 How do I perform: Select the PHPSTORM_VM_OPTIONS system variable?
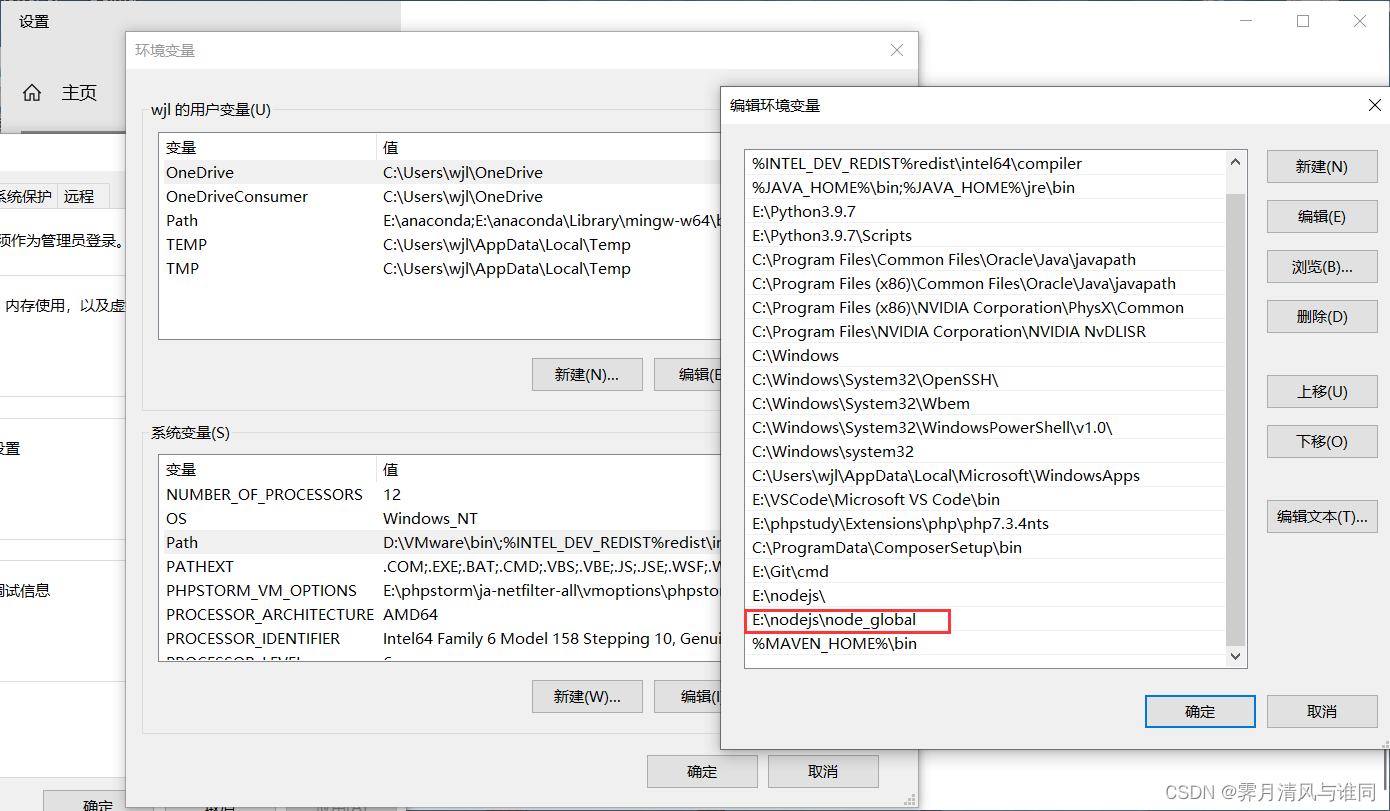pos(440,591)
